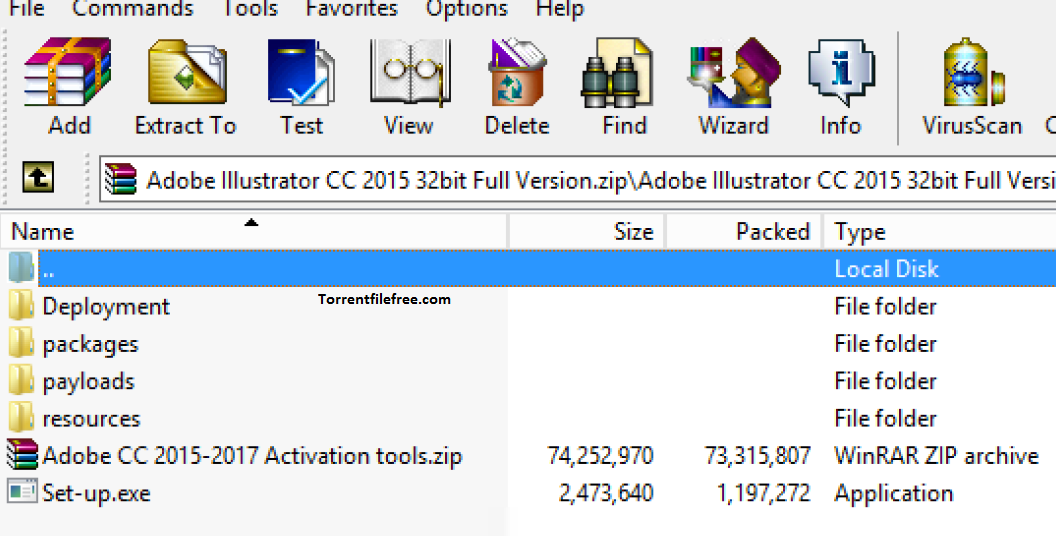Select the Set-up.exe file name
The width and height of the screenshot is (1056, 536).
tap(96, 493)
